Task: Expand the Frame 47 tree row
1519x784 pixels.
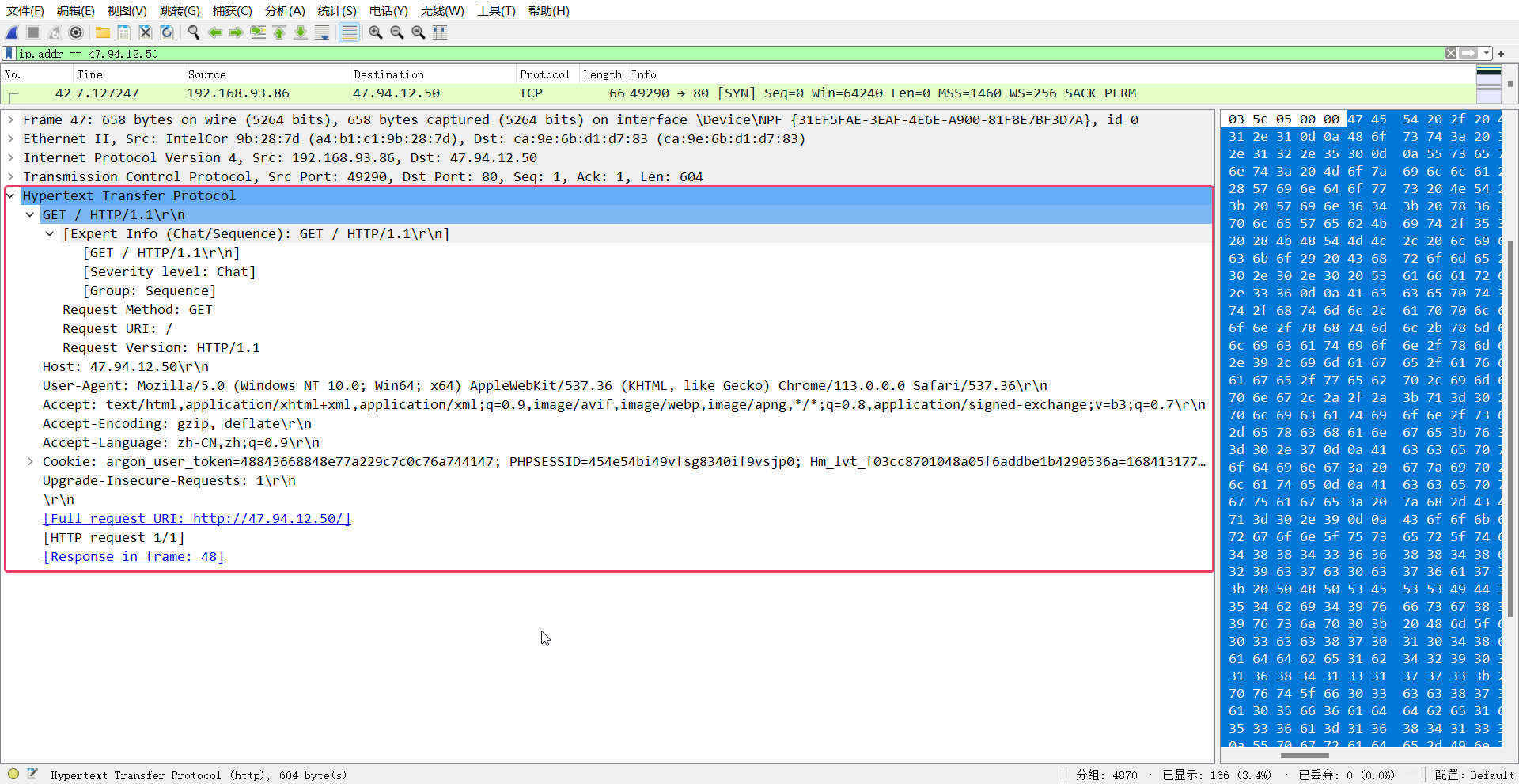Action: (x=10, y=119)
